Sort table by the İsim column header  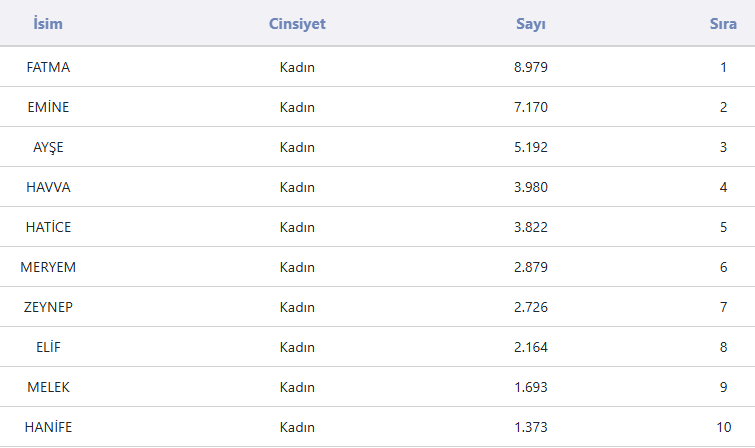point(48,24)
